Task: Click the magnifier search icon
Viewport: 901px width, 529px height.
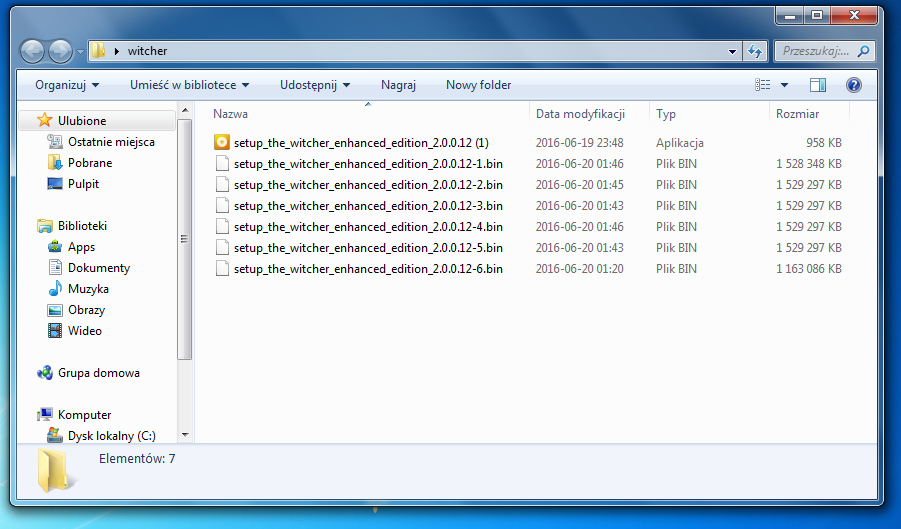Action: tap(864, 51)
